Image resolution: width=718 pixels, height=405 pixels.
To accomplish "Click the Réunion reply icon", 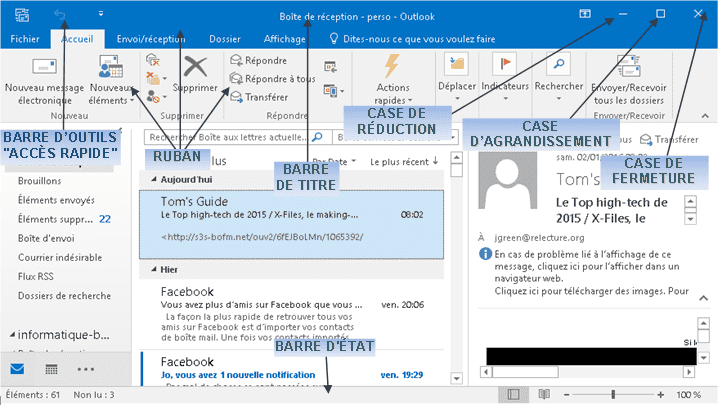I will pos(331,67).
